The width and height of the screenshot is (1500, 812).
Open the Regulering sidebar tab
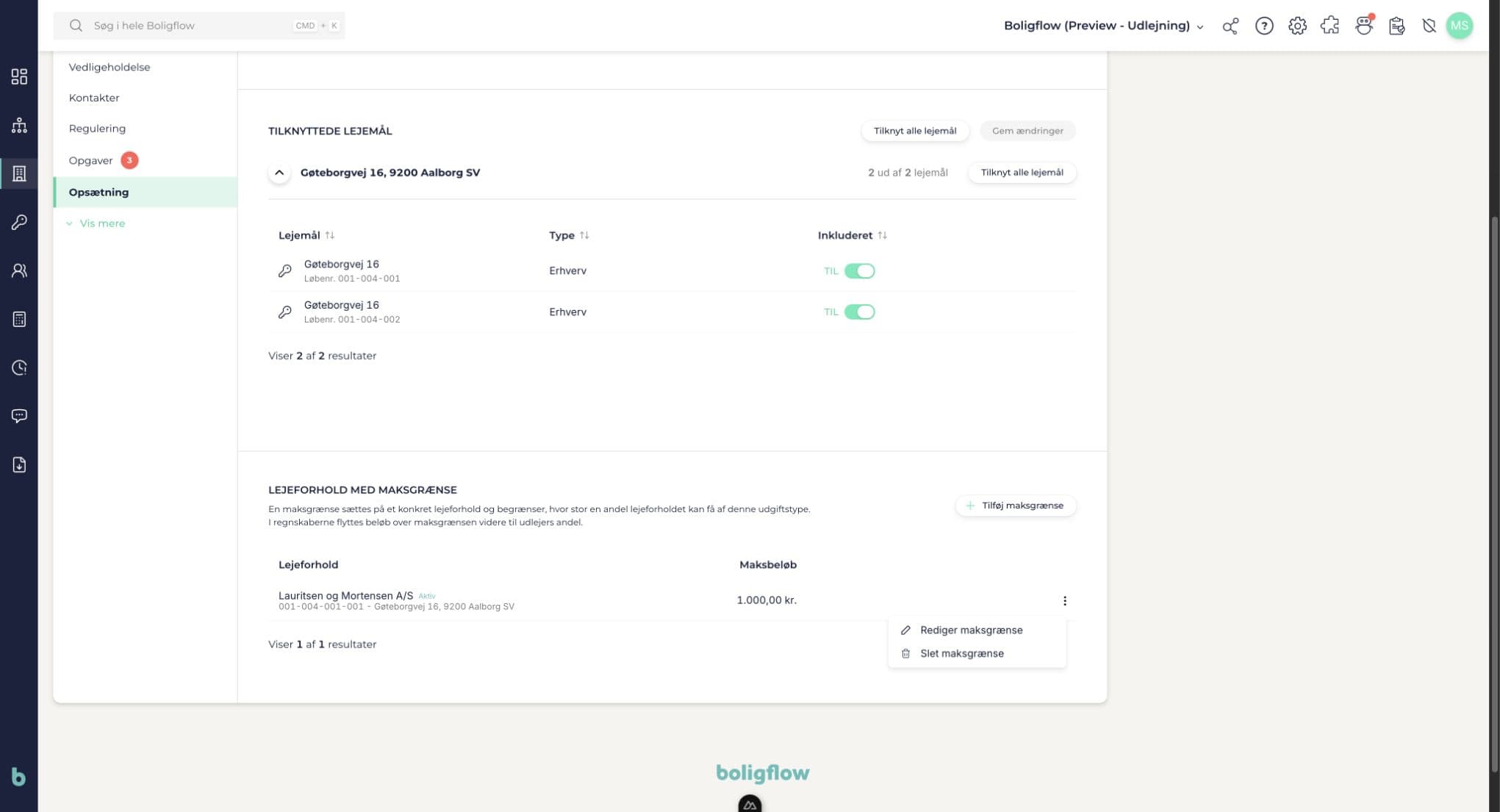(146, 129)
